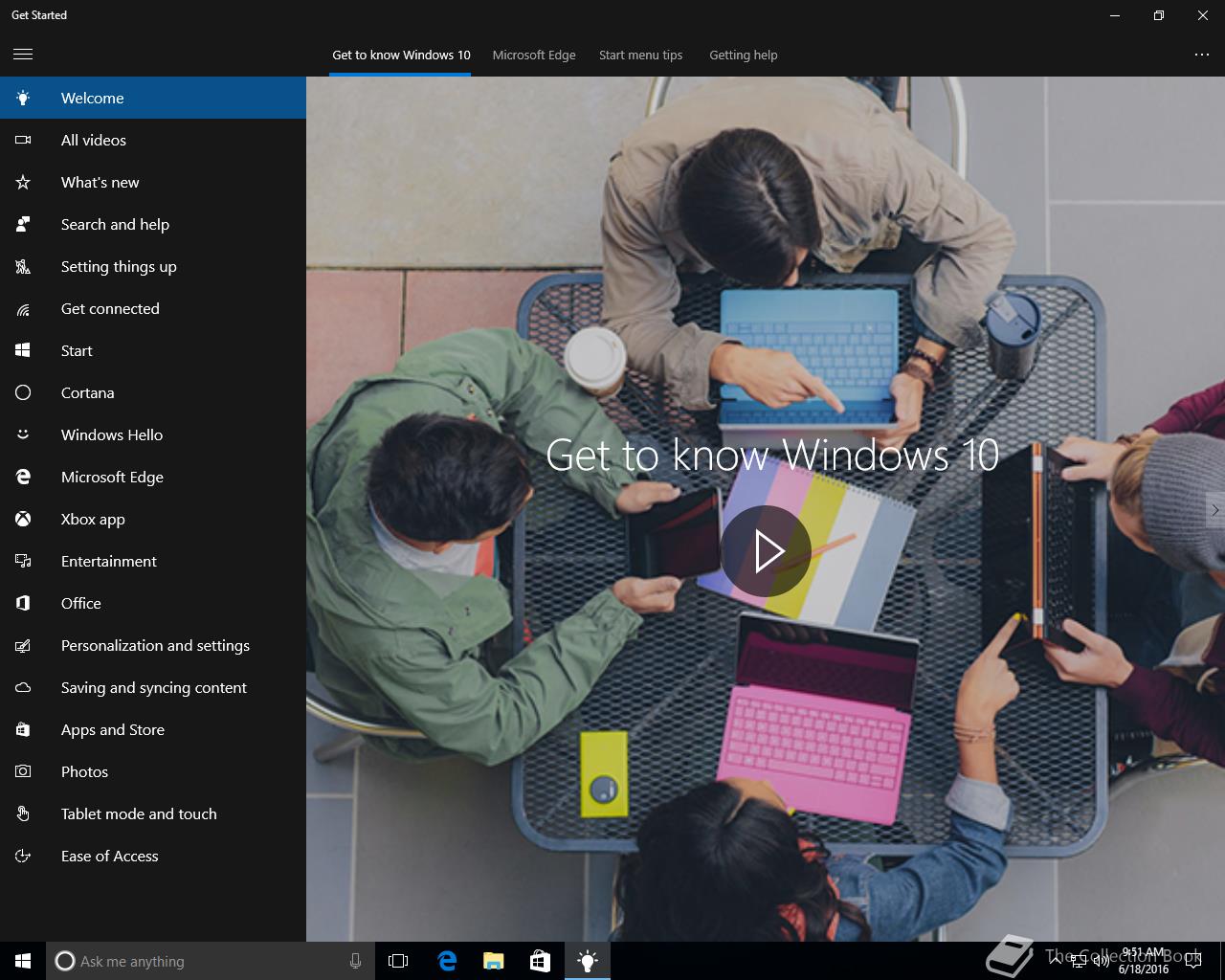The height and width of the screenshot is (980, 1225).
Task: Click the Apps and Store bag icon
Action: pos(23,729)
